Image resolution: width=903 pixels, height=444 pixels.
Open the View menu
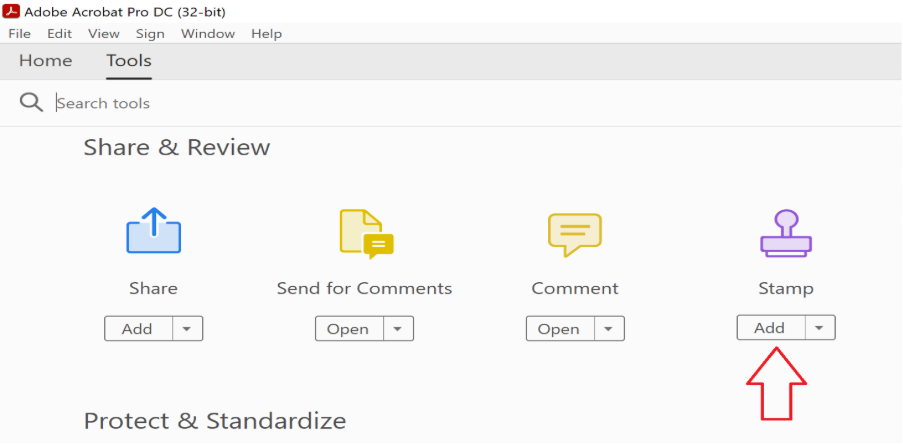pyautogui.click(x=104, y=34)
